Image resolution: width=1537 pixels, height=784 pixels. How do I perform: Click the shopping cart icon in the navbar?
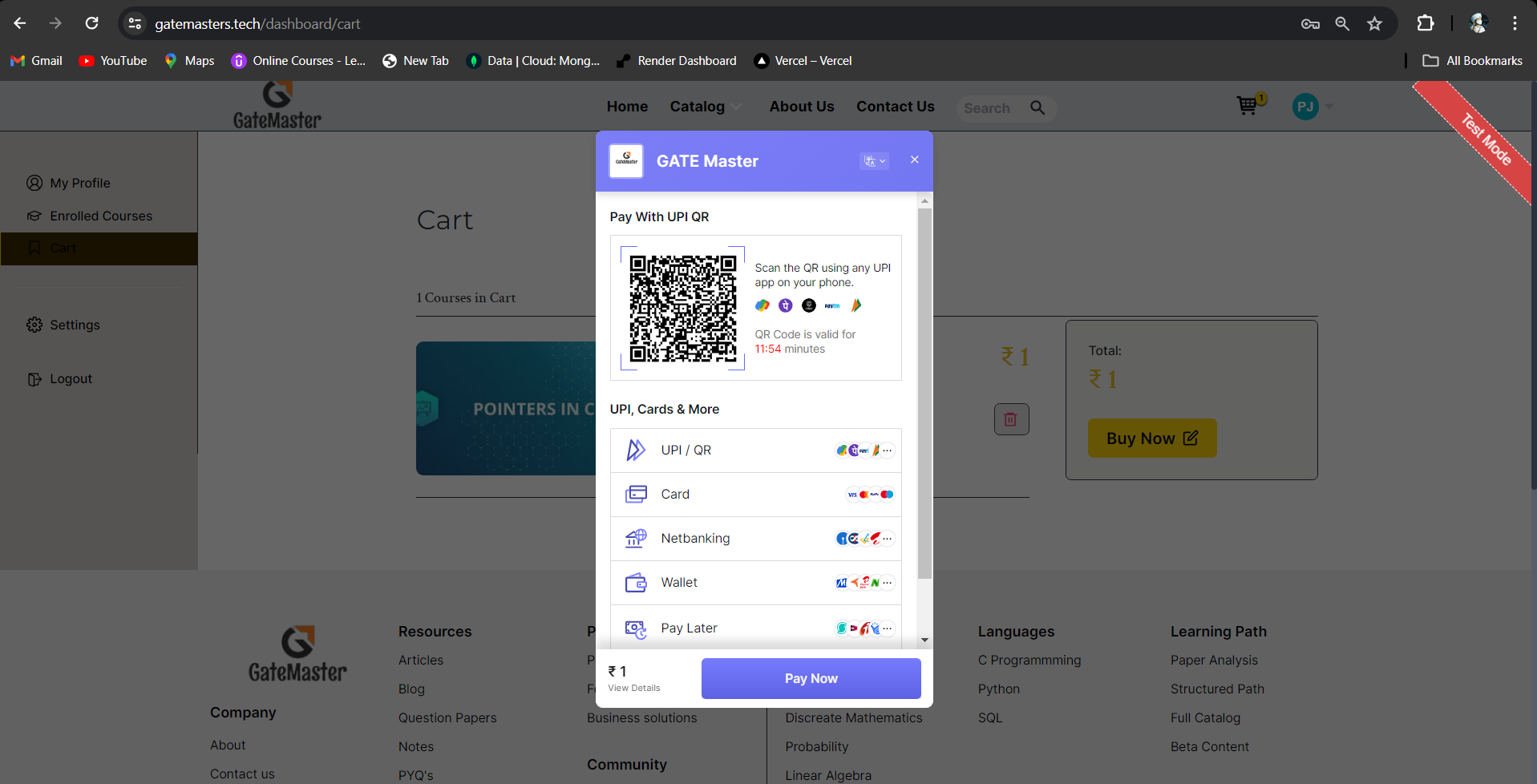(x=1247, y=106)
